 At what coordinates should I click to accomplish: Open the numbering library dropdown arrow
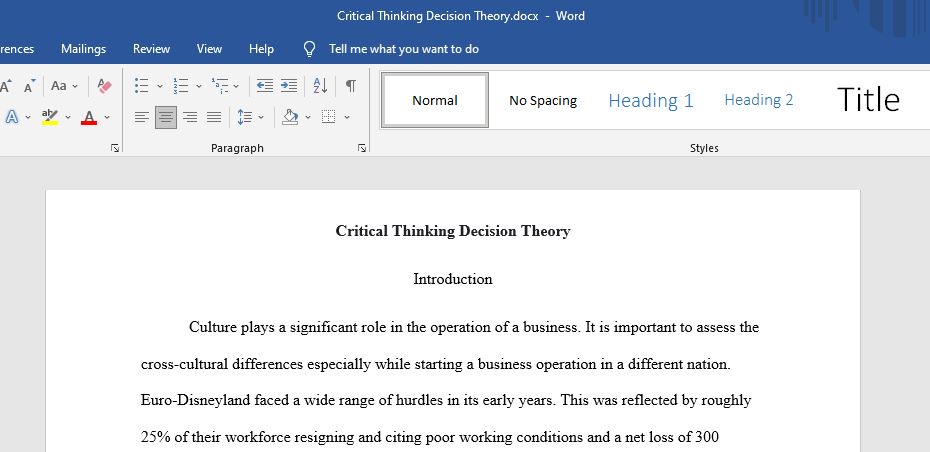pos(199,87)
